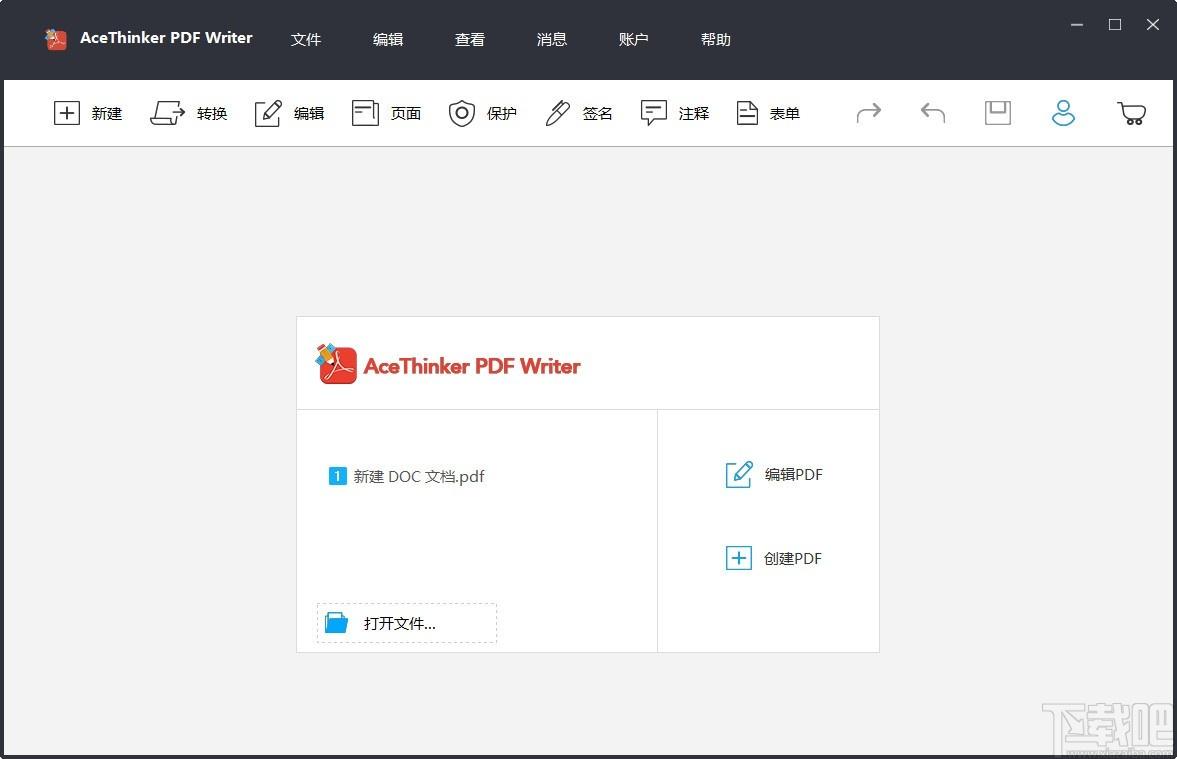Select the Form (表单) tool
This screenshot has height=759, width=1177.
click(x=748, y=113)
